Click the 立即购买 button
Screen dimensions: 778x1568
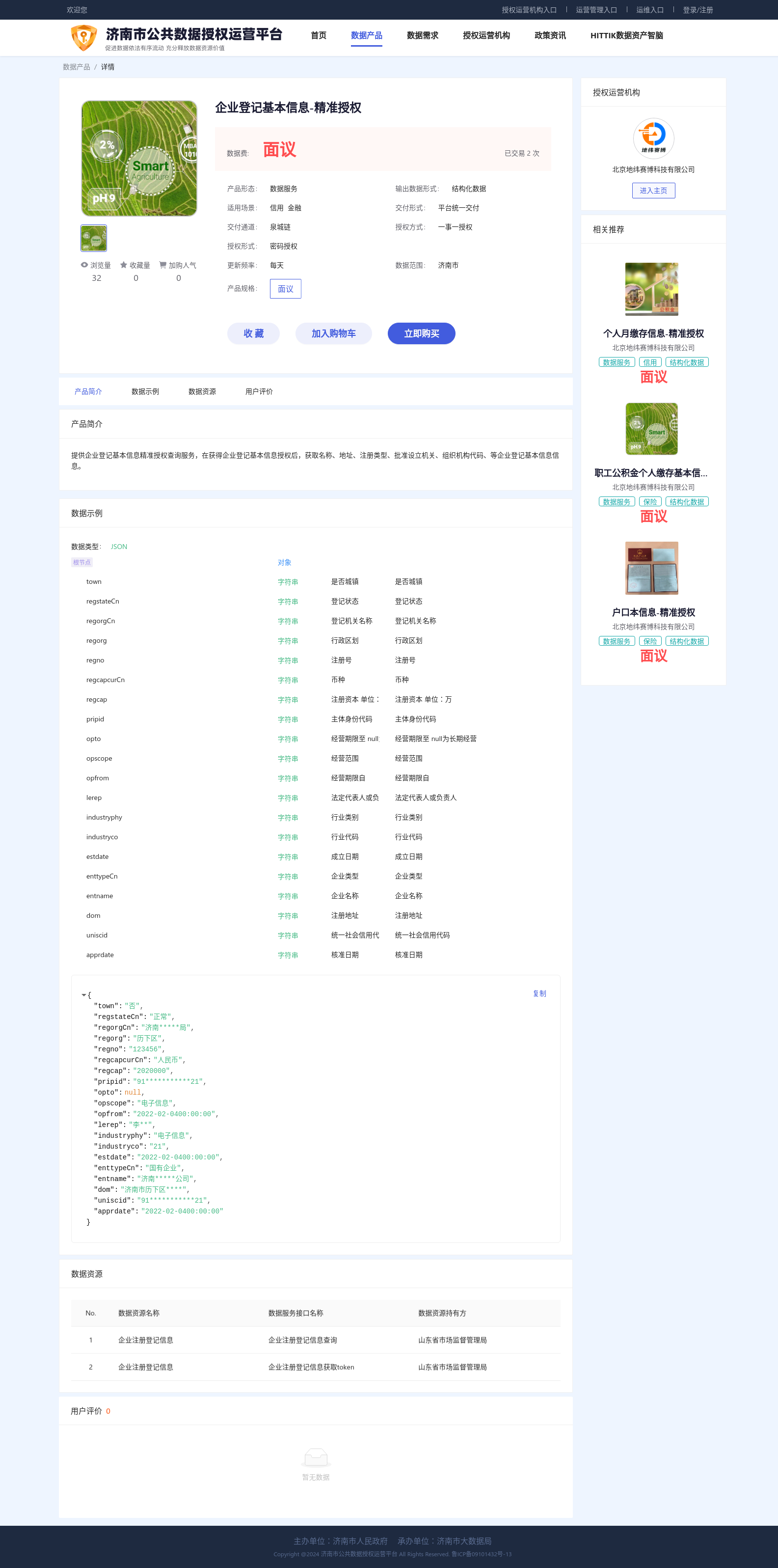[422, 333]
